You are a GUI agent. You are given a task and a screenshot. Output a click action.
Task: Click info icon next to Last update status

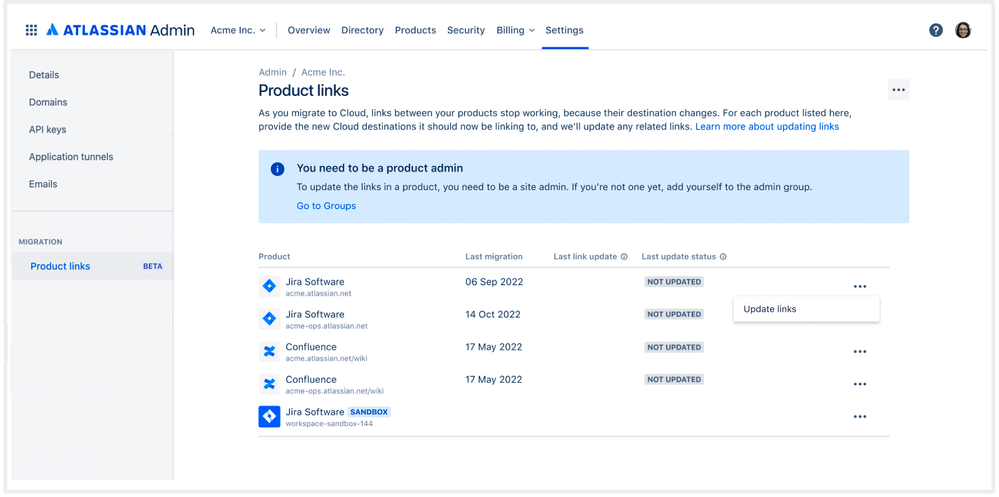[x=723, y=257]
